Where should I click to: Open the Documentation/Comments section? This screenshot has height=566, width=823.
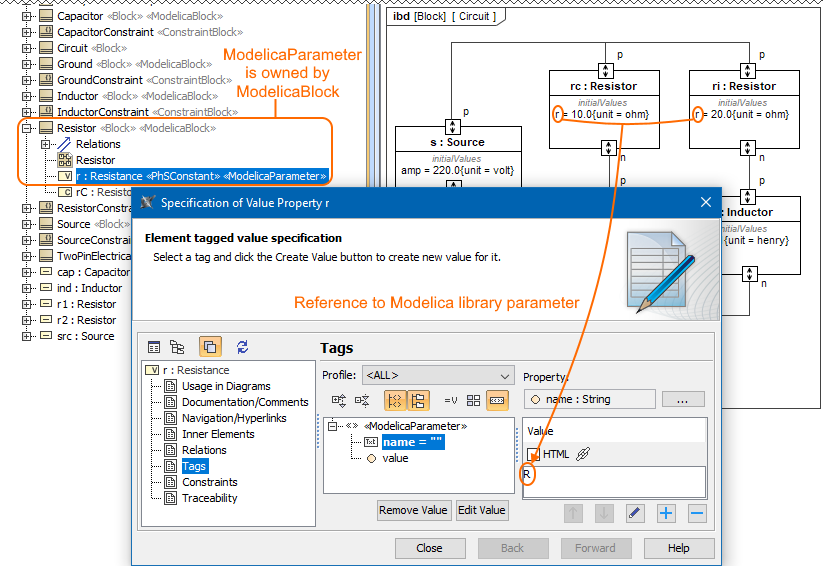point(245,402)
